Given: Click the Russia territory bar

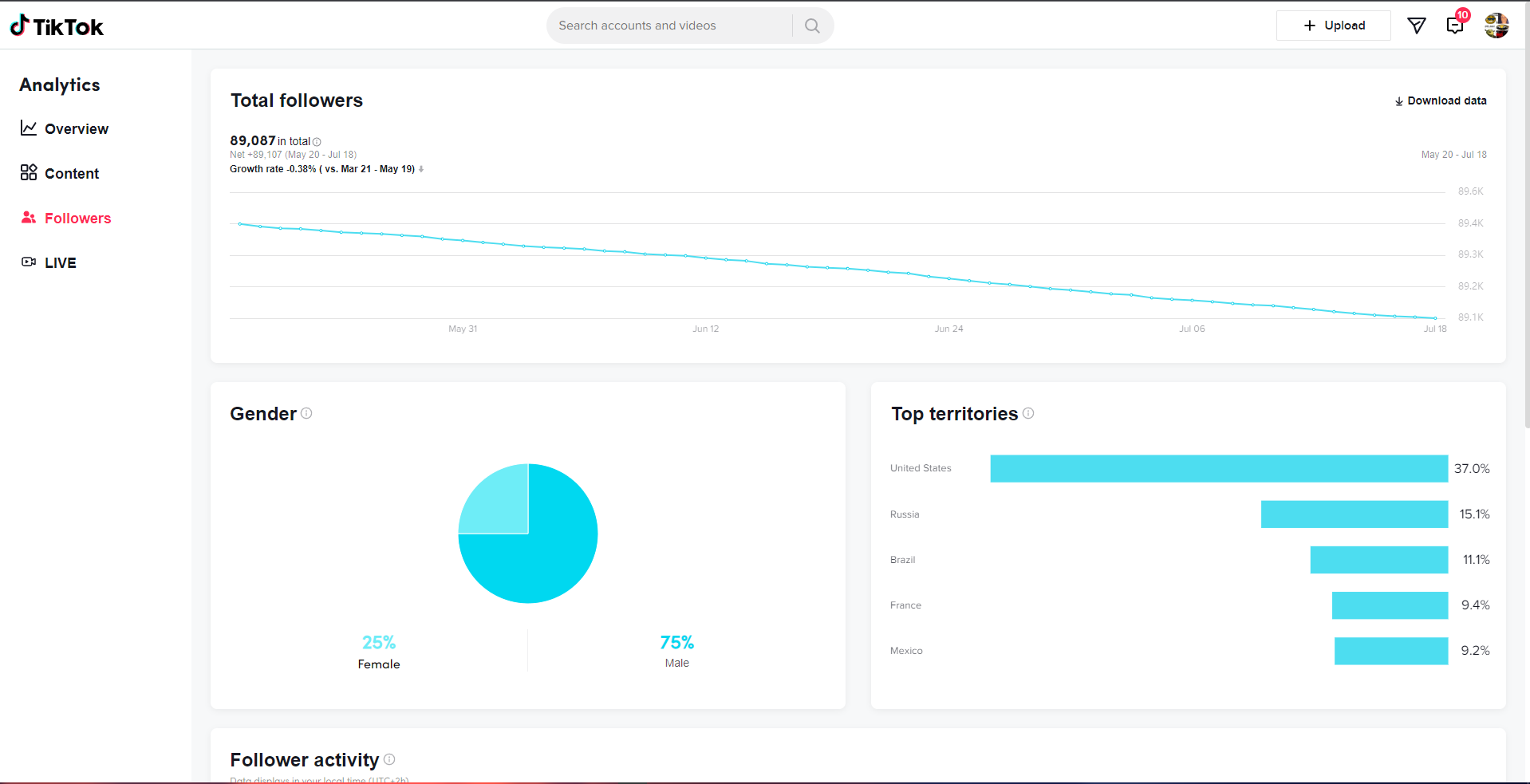Looking at the screenshot, I should coord(1355,514).
